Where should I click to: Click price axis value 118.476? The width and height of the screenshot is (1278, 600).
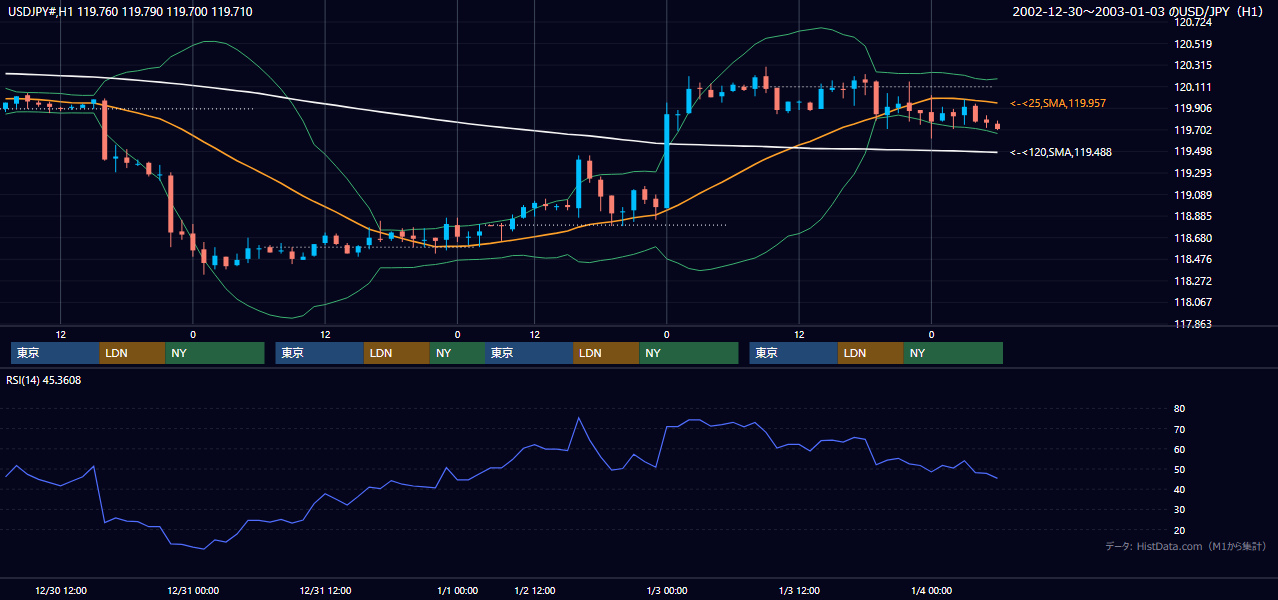click(1194, 259)
